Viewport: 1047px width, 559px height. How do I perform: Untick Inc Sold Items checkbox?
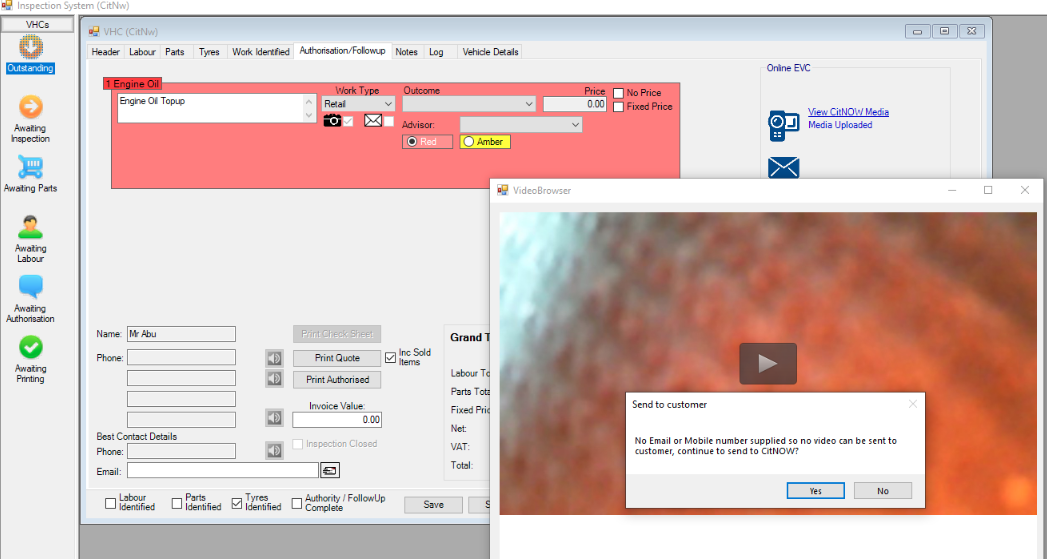pos(391,358)
